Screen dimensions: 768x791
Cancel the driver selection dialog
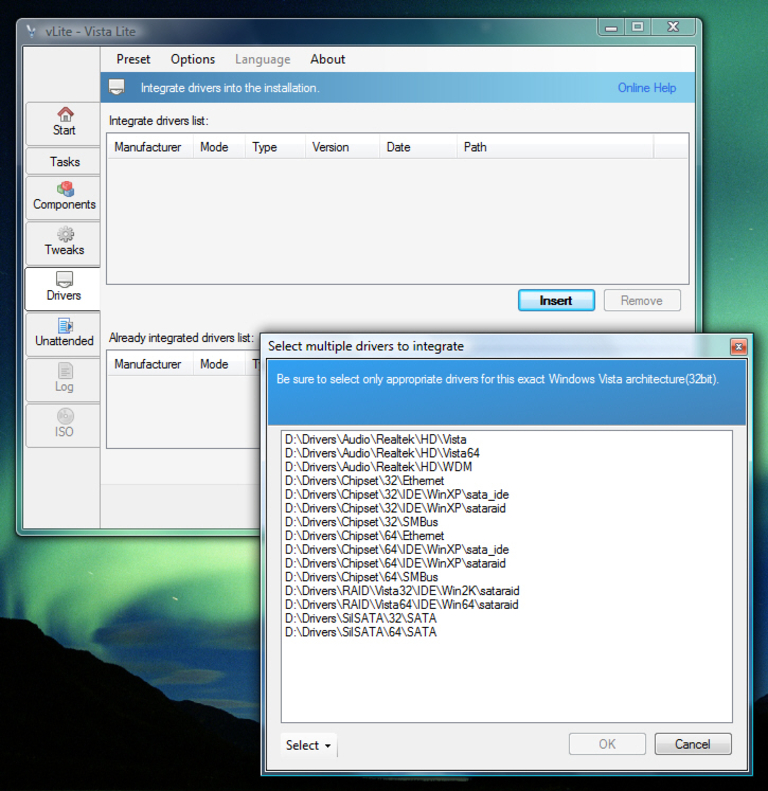[693, 744]
